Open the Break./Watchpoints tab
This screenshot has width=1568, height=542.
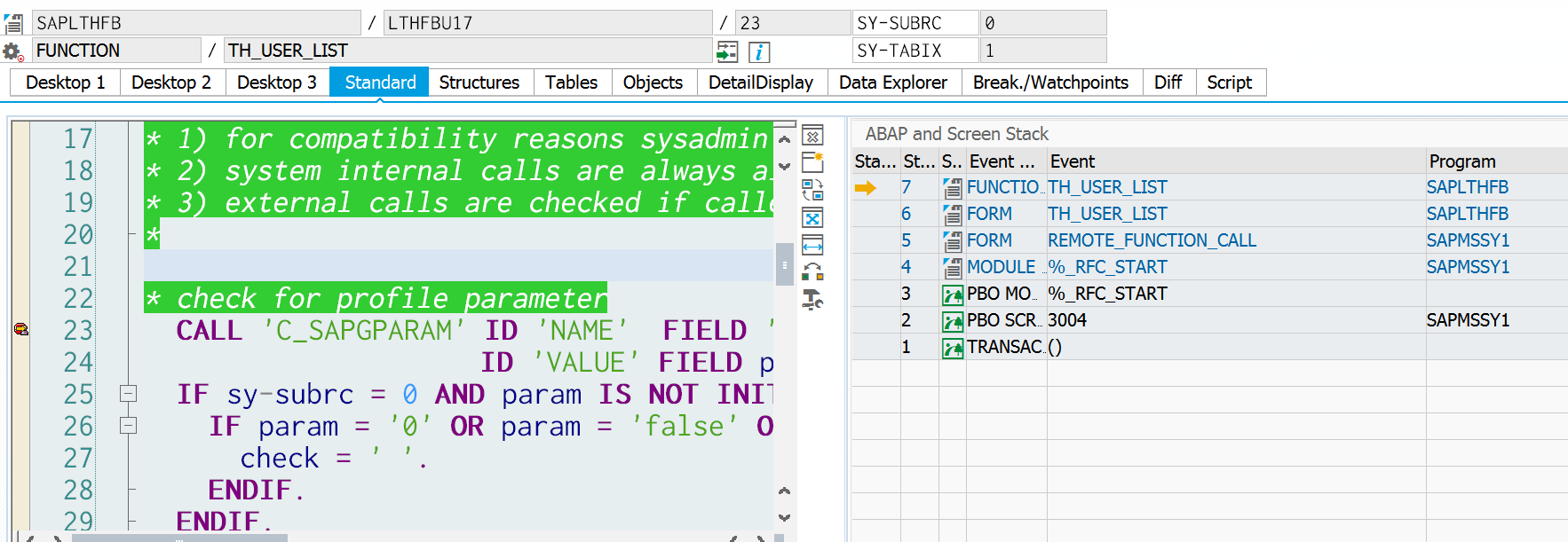1050,82
